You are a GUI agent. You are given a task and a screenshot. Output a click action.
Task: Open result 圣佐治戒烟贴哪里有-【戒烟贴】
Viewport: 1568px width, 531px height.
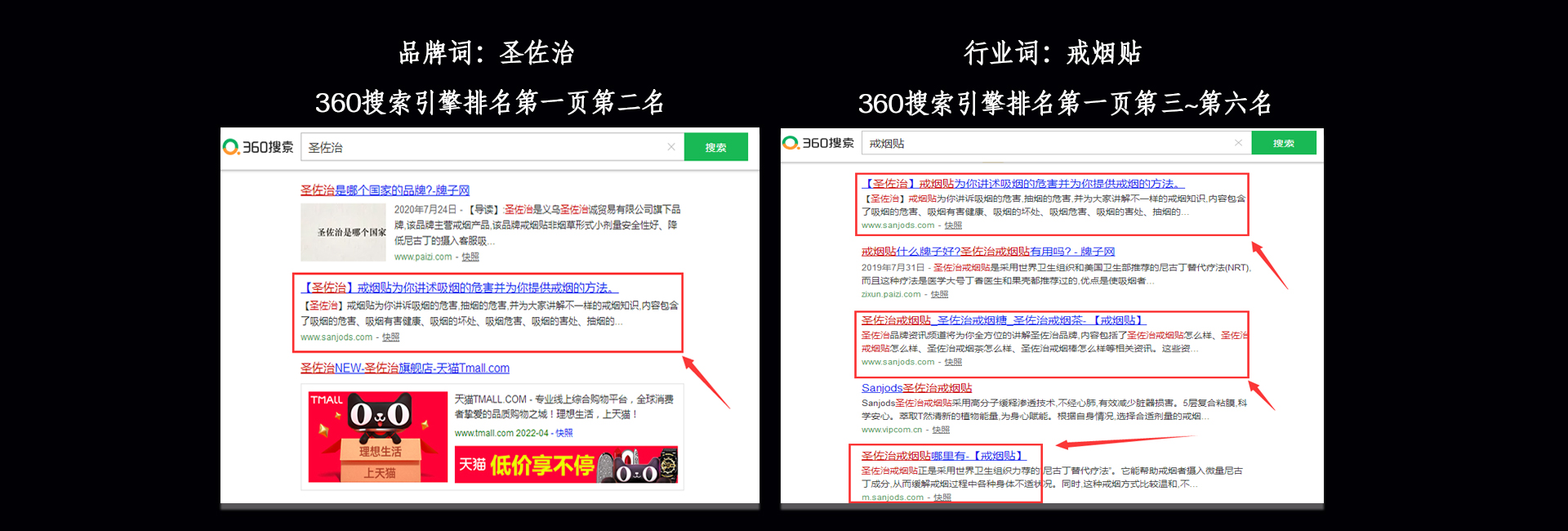(942, 456)
